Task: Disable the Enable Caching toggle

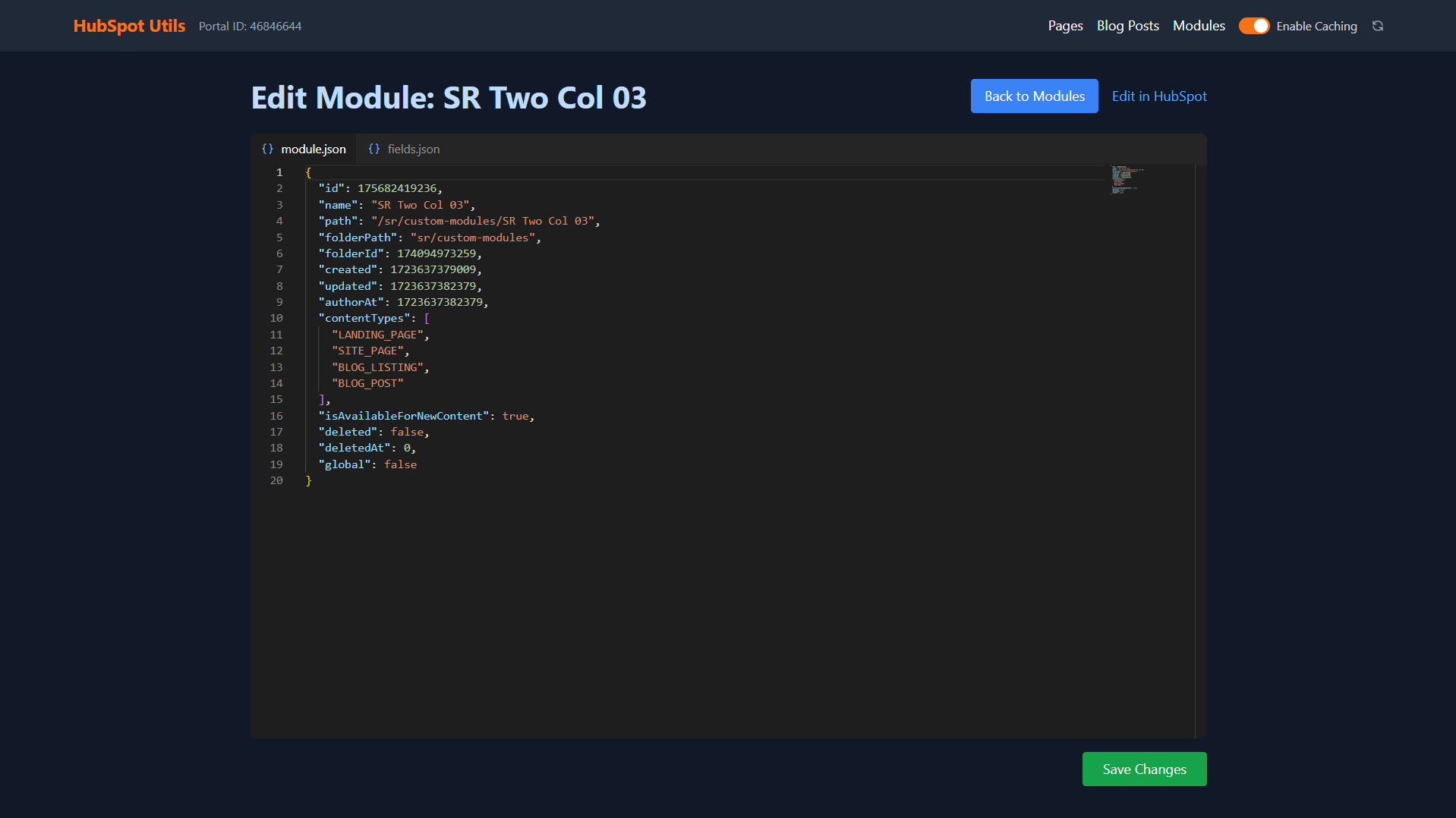Action: click(1254, 26)
